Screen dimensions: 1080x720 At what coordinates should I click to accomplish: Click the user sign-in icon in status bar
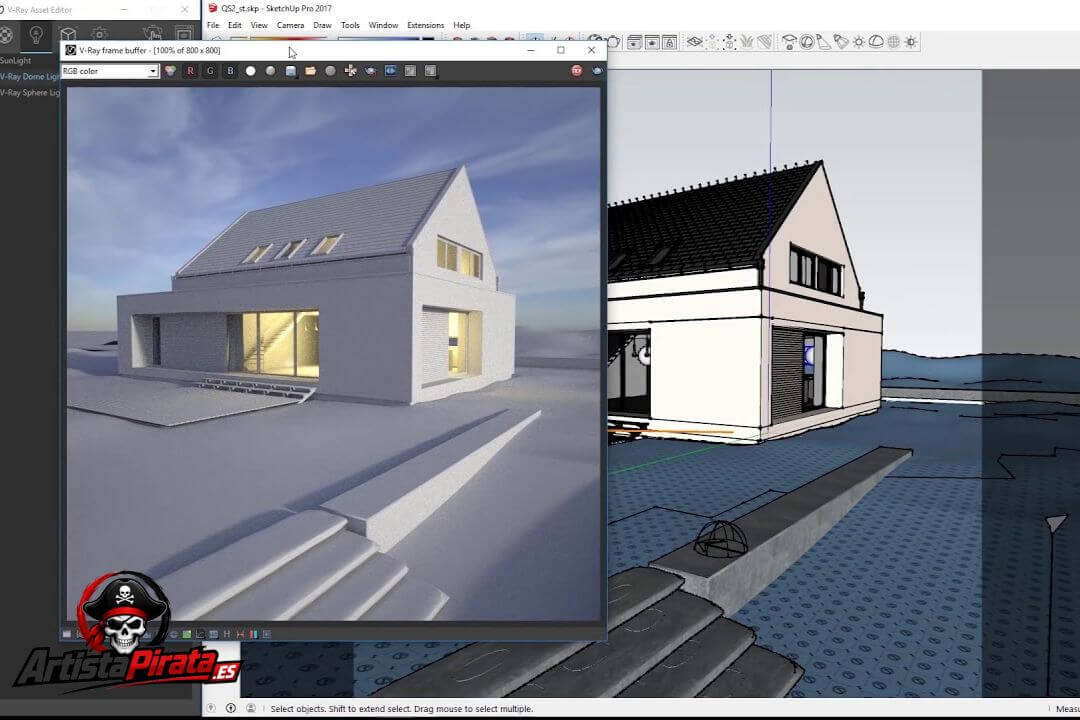[251, 708]
